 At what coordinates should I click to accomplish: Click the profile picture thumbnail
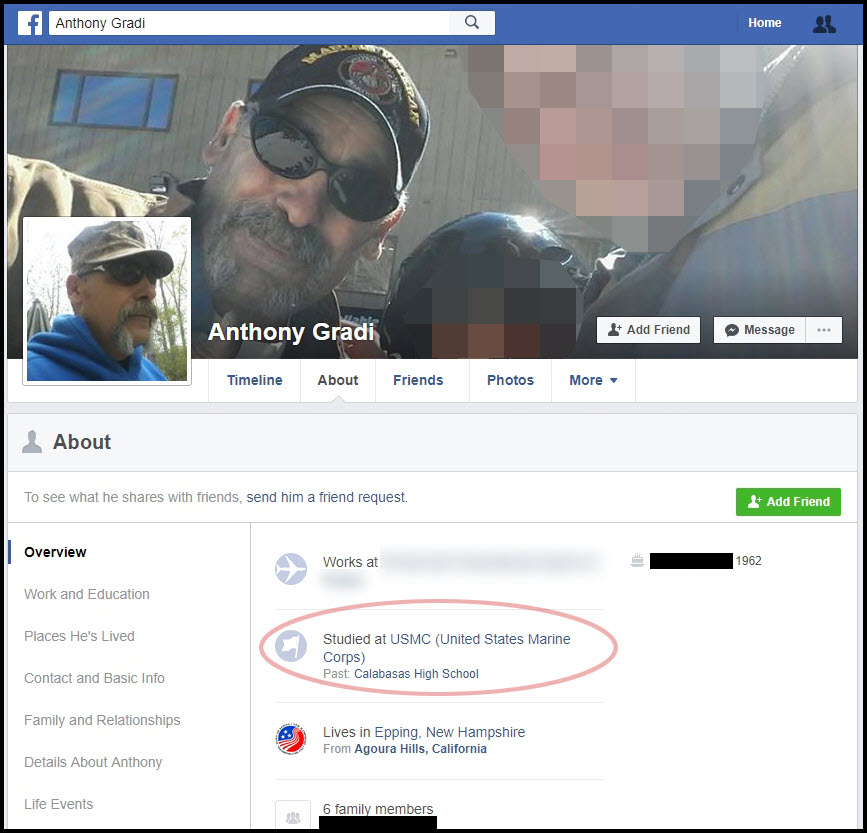[107, 300]
